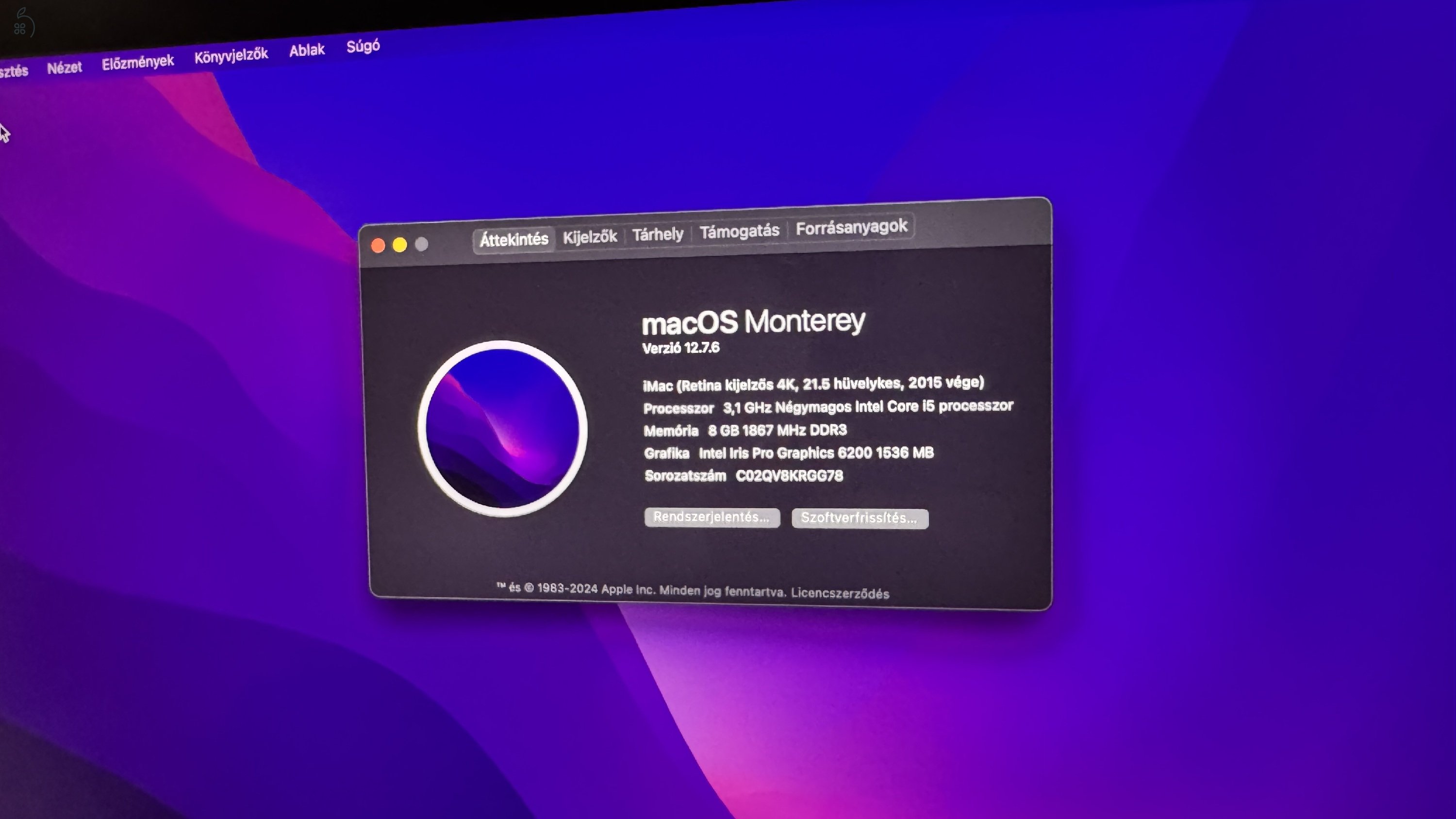Click the Szoftverfrissítés... button
This screenshot has width=1456, height=819.
point(860,518)
